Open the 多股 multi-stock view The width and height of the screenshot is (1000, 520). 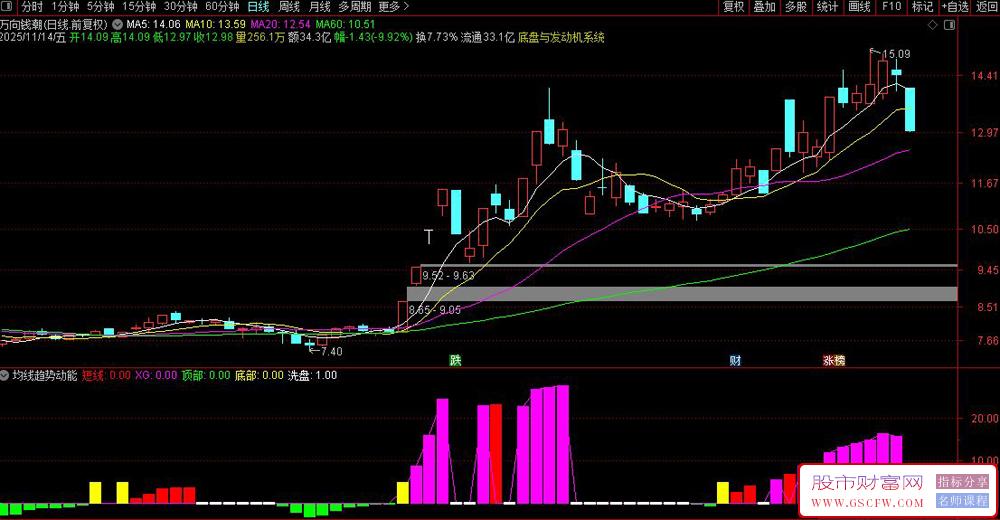pyautogui.click(x=796, y=7)
